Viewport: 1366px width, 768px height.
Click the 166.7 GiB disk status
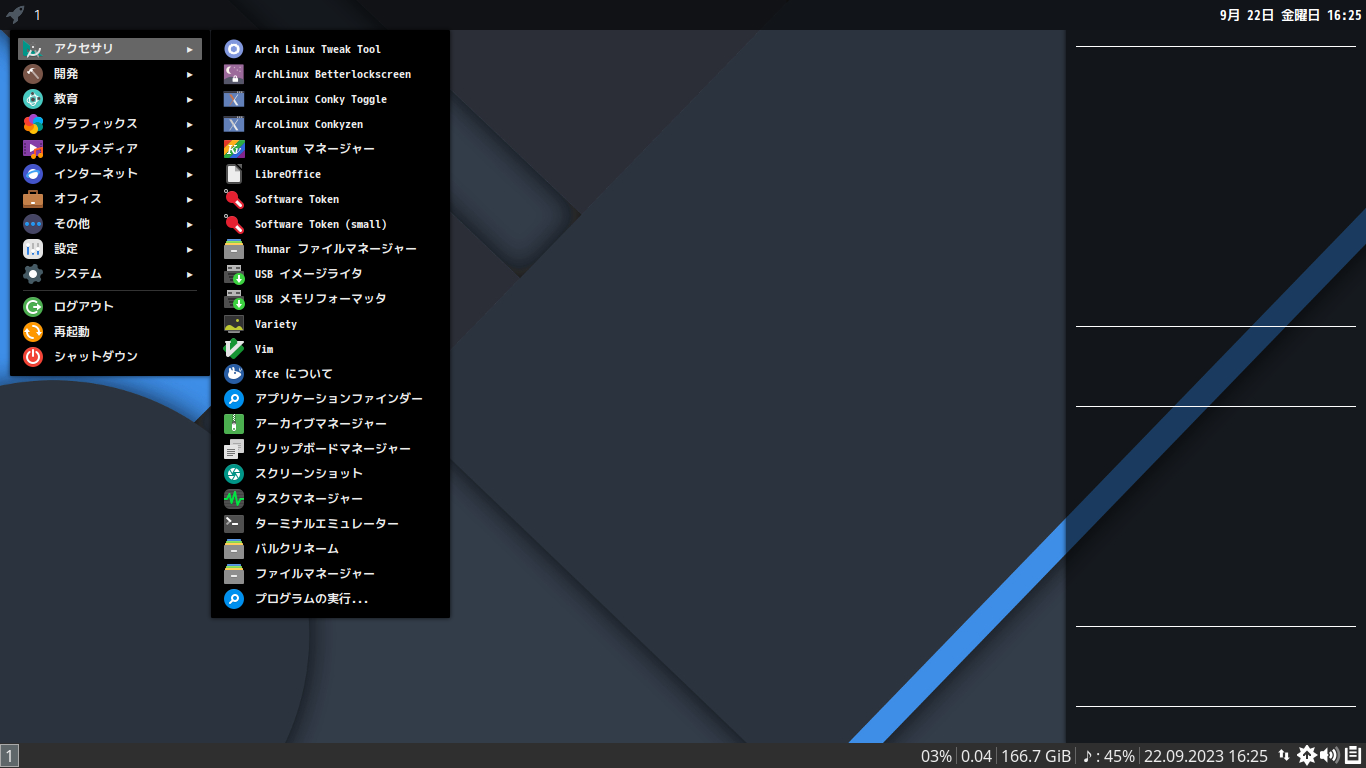pos(1036,756)
